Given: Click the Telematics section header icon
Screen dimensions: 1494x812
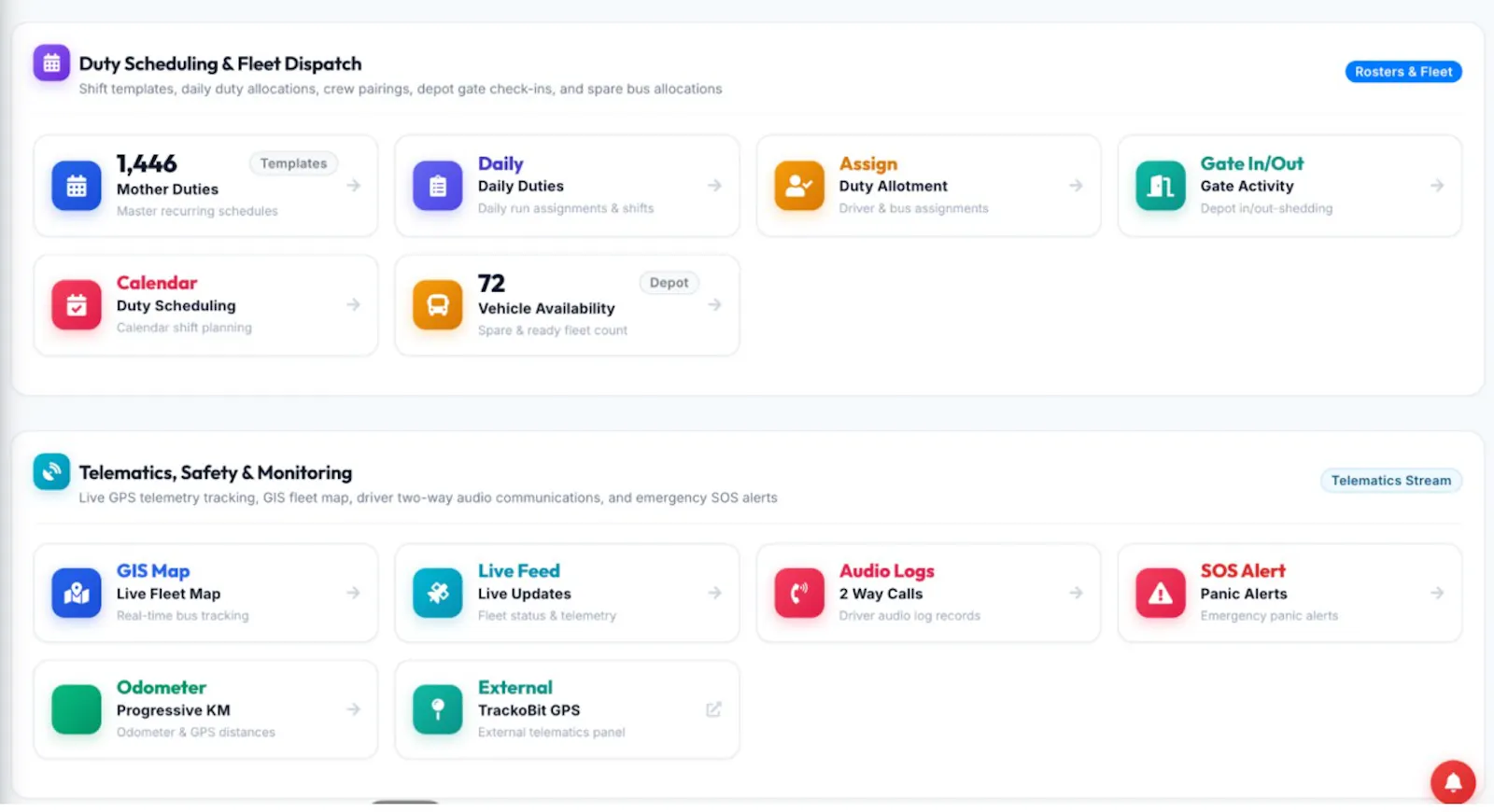Looking at the screenshot, I should click(x=51, y=471).
